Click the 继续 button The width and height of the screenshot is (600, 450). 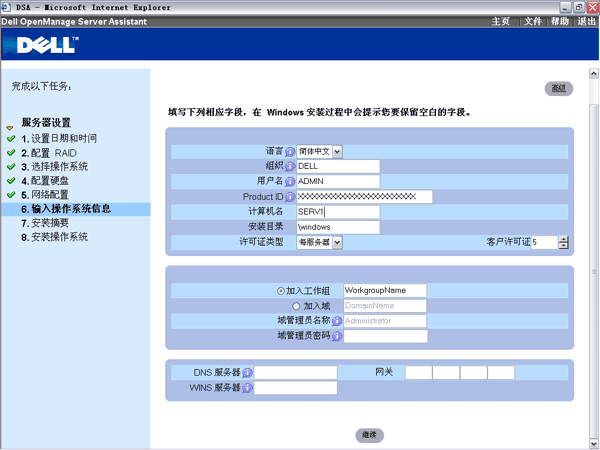370,435
